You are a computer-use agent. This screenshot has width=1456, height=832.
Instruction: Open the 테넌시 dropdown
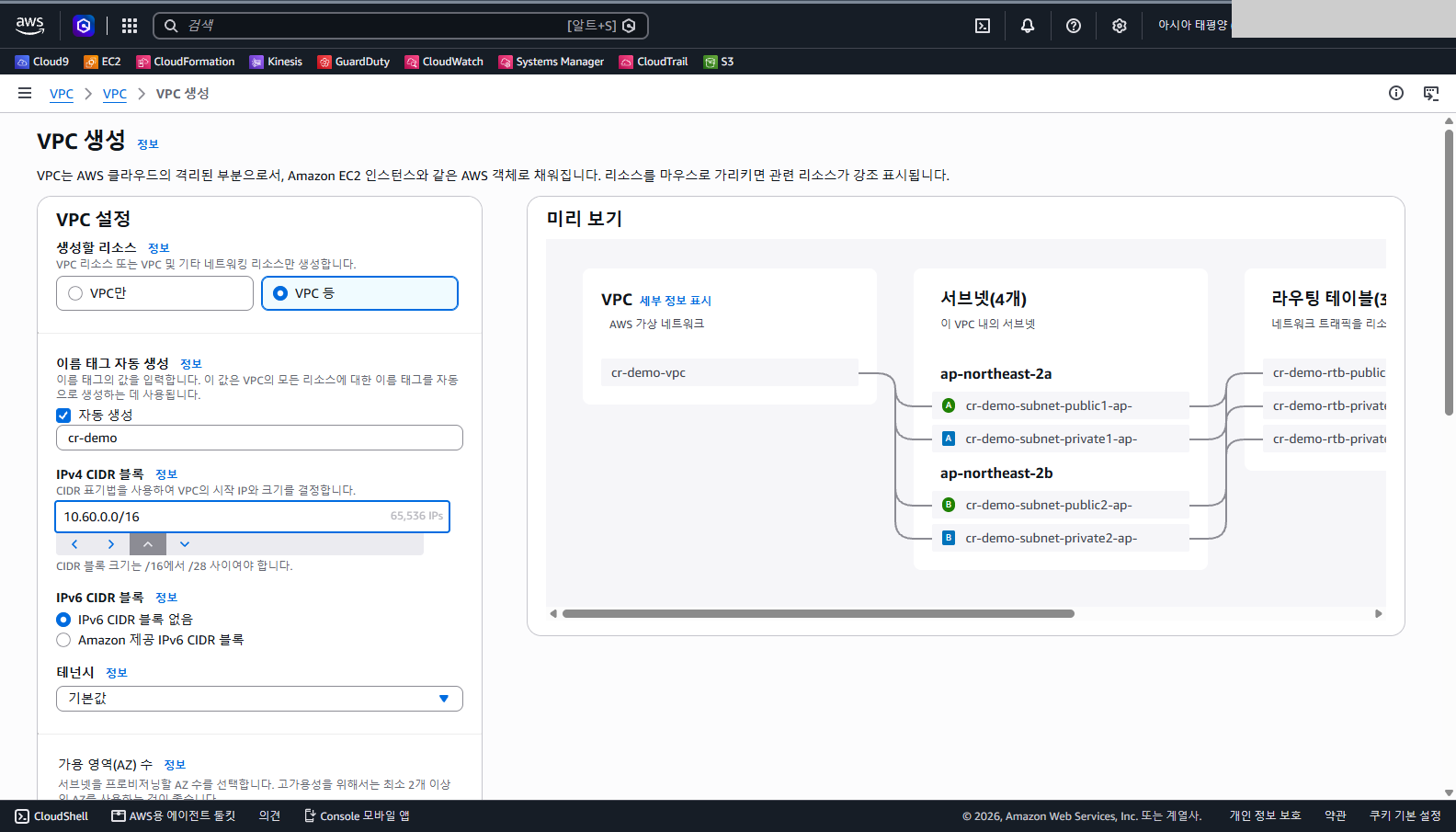coord(259,699)
